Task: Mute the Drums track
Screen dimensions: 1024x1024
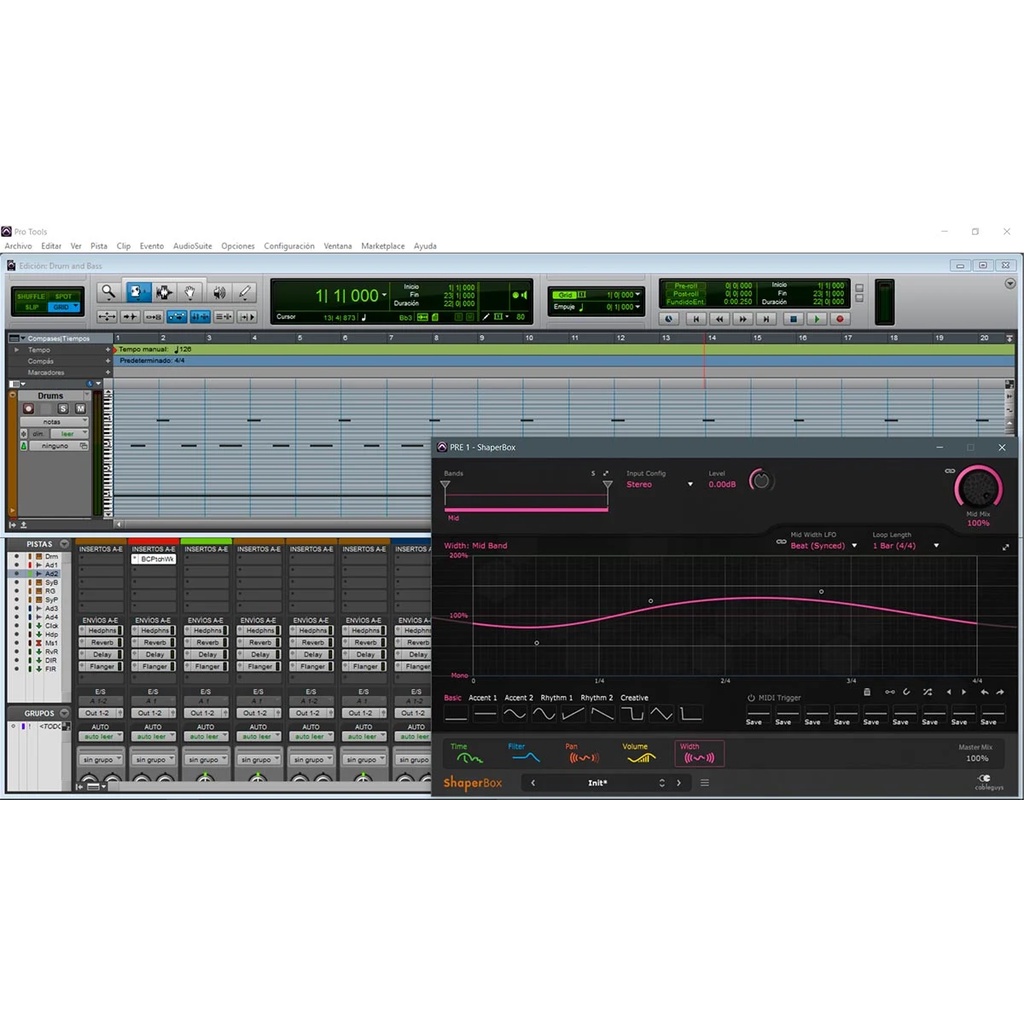Action: pyautogui.click(x=80, y=408)
